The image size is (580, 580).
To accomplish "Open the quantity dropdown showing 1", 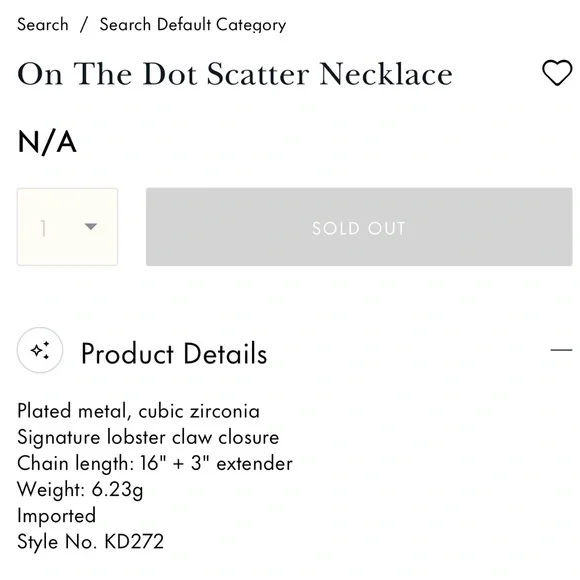I will click(67, 227).
